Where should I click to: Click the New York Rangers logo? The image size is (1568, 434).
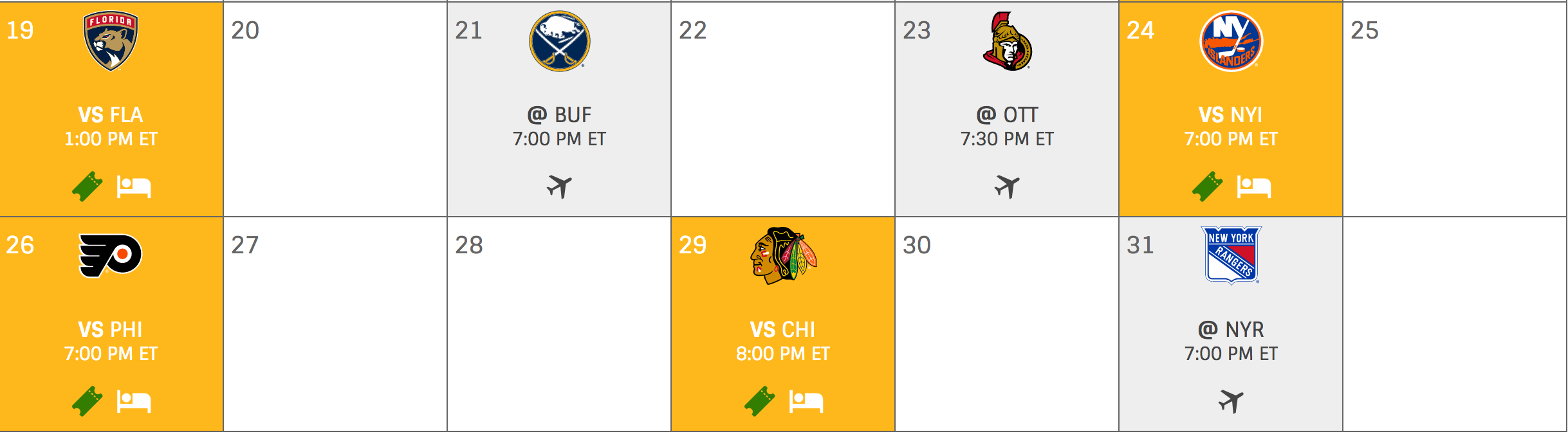1231,255
